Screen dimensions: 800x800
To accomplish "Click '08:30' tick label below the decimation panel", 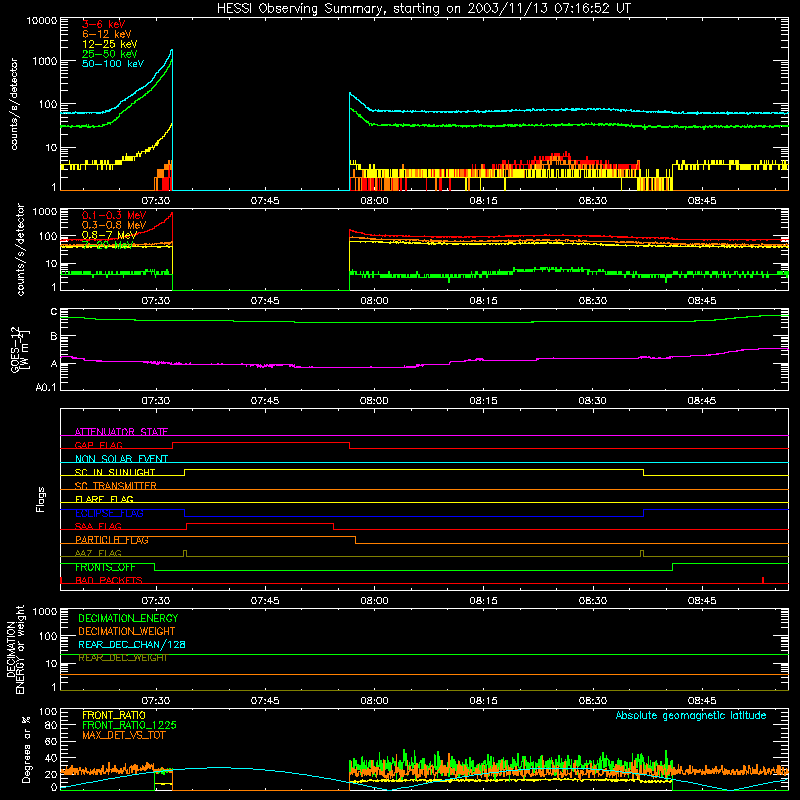I will pos(592,701).
